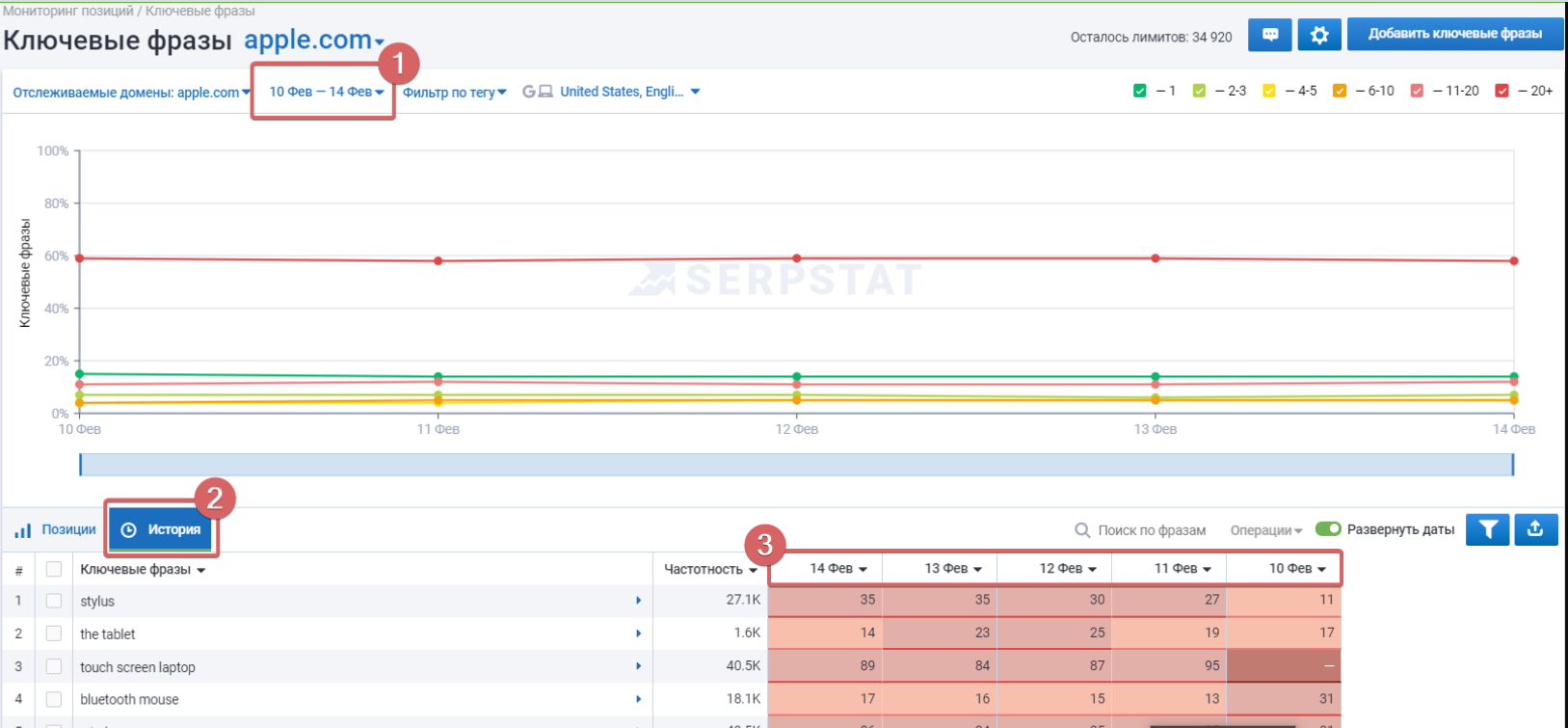The width and height of the screenshot is (1568, 728).
Task: Click the chart date range slider bar
Action: [x=796, y=465]
